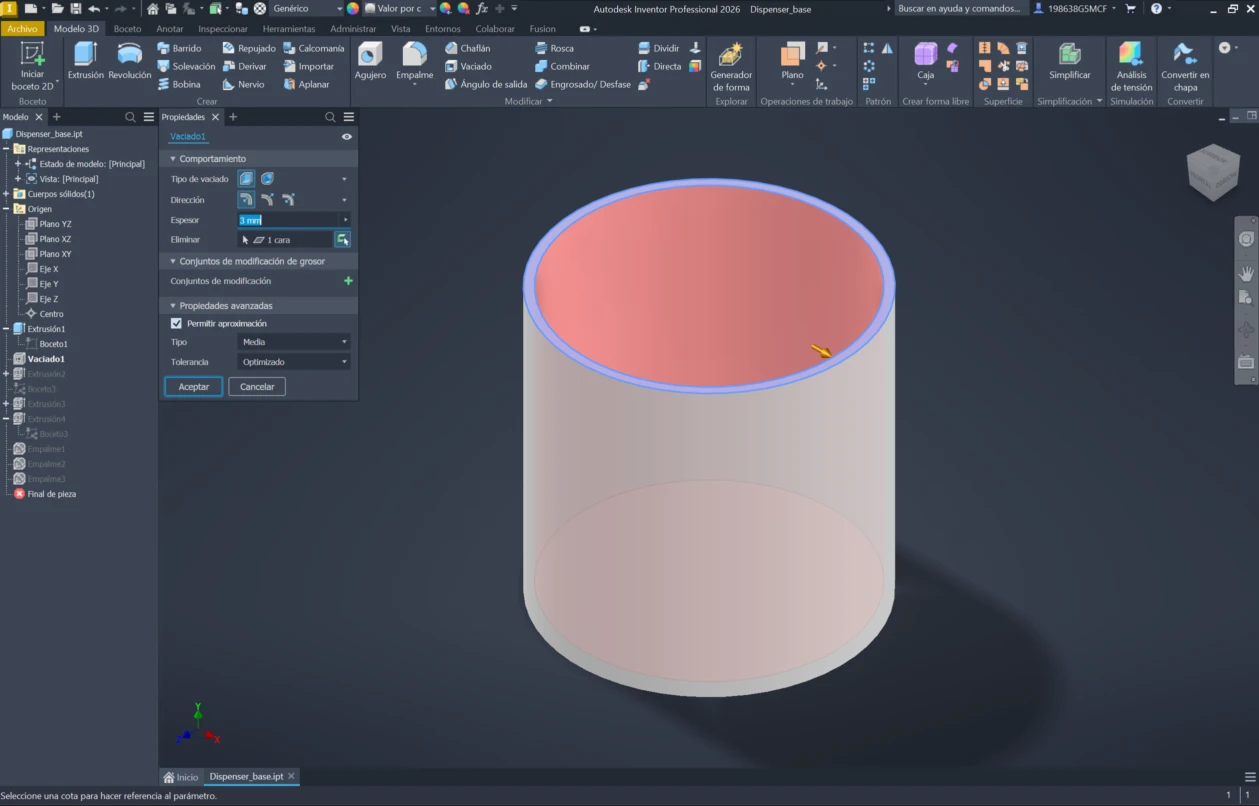Toggle the Permitir aproximación checkbox
The image size is (1259, 806).
[177, 324]
